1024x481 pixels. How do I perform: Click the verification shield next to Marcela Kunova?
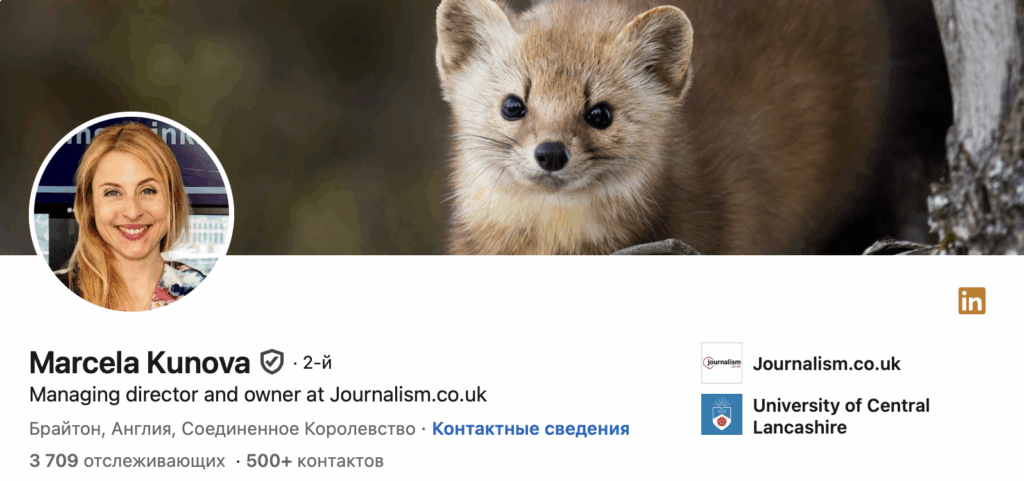tap(272, 362)
